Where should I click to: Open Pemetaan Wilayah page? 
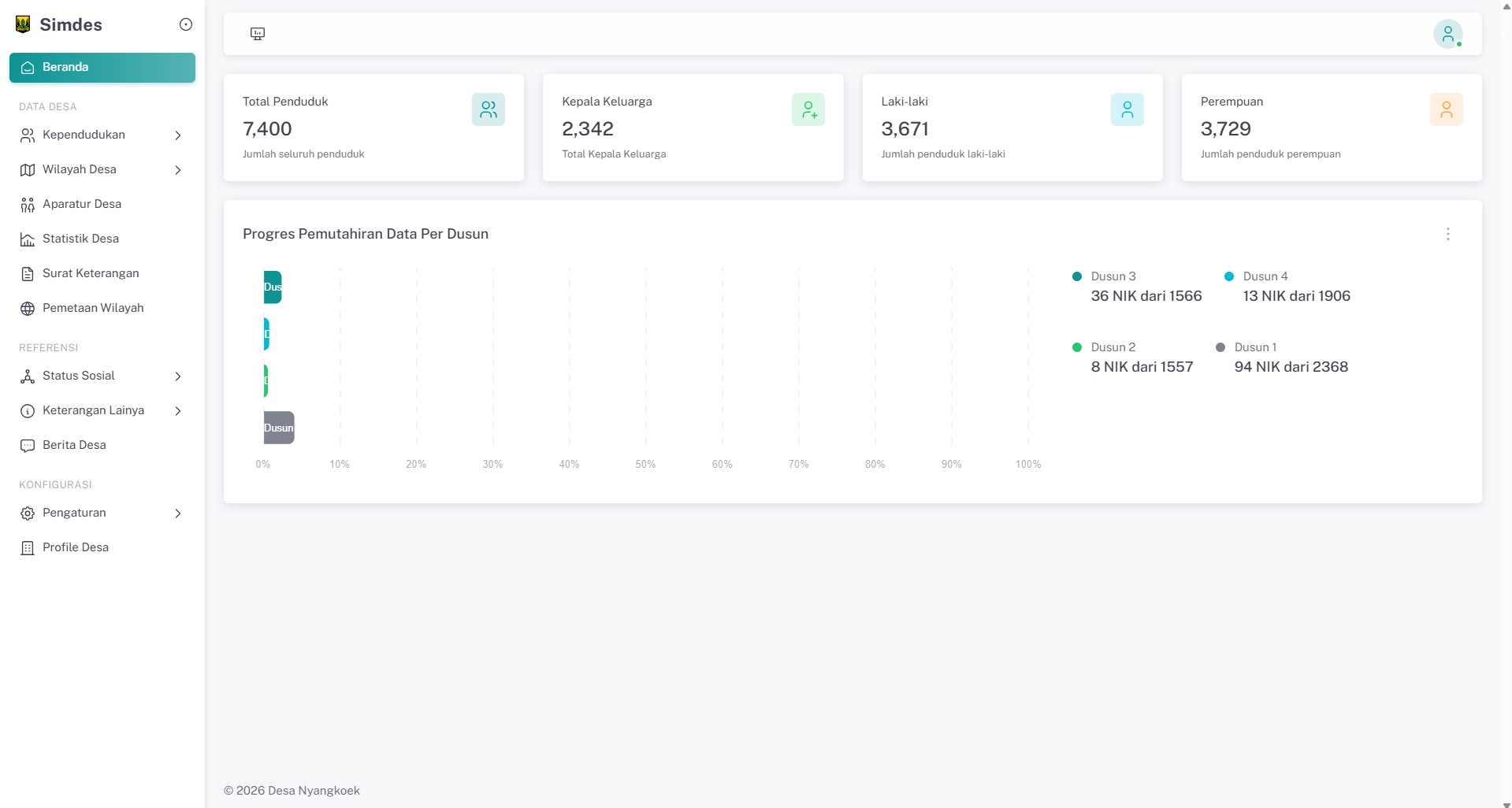point(102,309)
